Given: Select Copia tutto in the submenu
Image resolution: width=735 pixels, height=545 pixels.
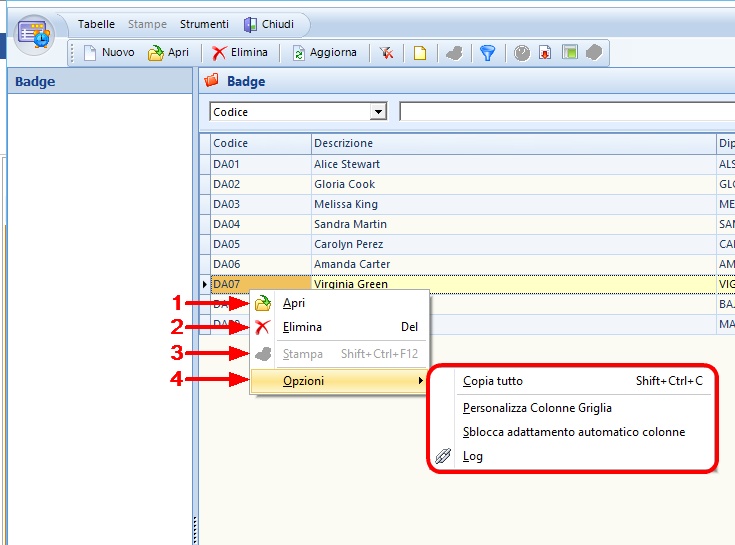Looking at the screenshot, I should pyautogui.click(x=492, y=381).
